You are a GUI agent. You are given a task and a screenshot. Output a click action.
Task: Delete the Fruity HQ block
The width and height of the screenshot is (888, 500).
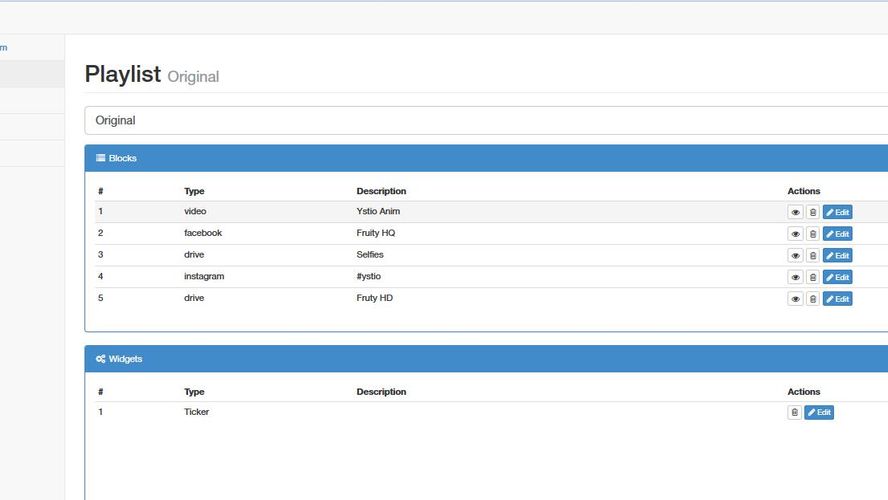pos(813,234)
